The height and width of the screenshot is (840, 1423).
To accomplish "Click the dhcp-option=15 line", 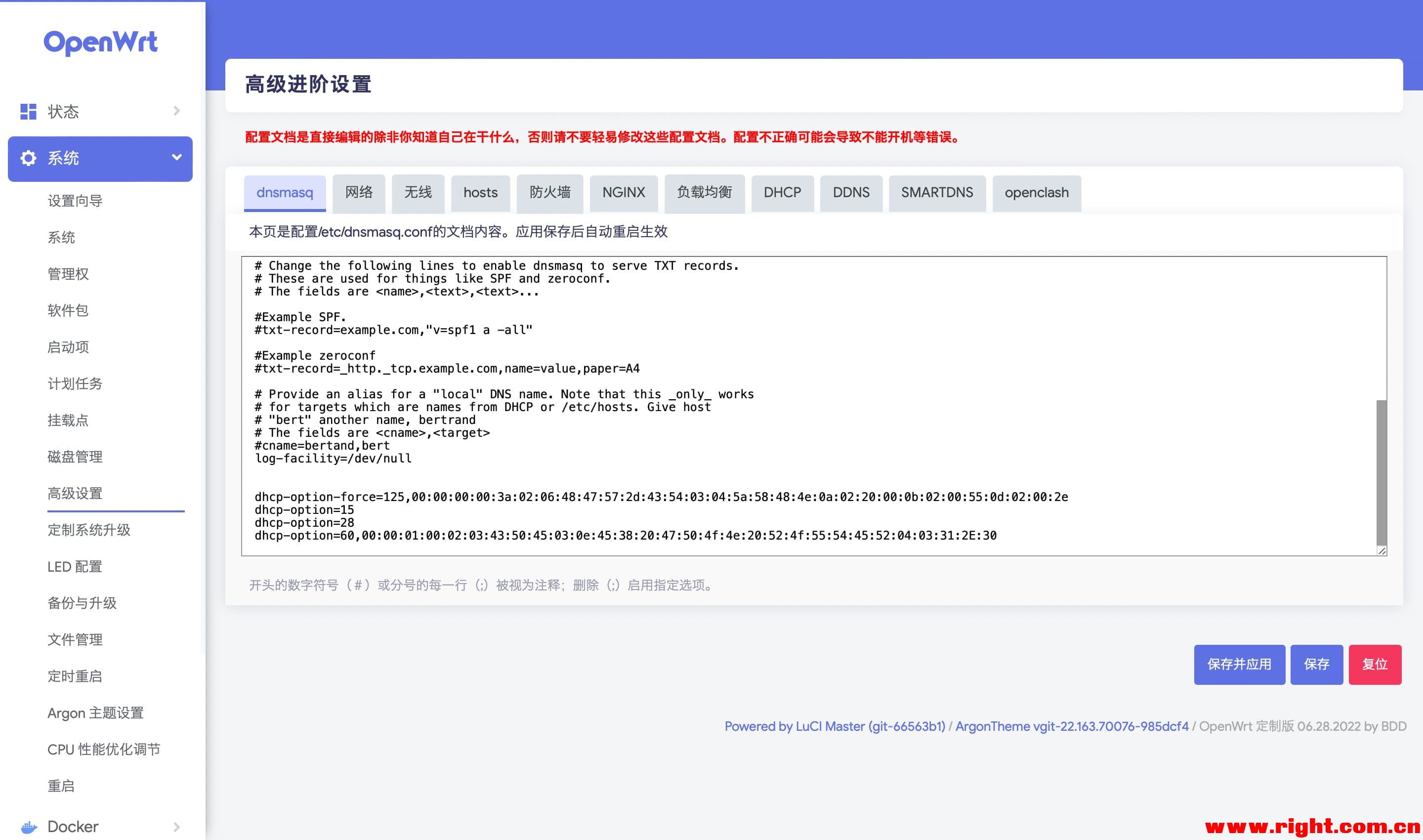I will (x=304, y=510).
